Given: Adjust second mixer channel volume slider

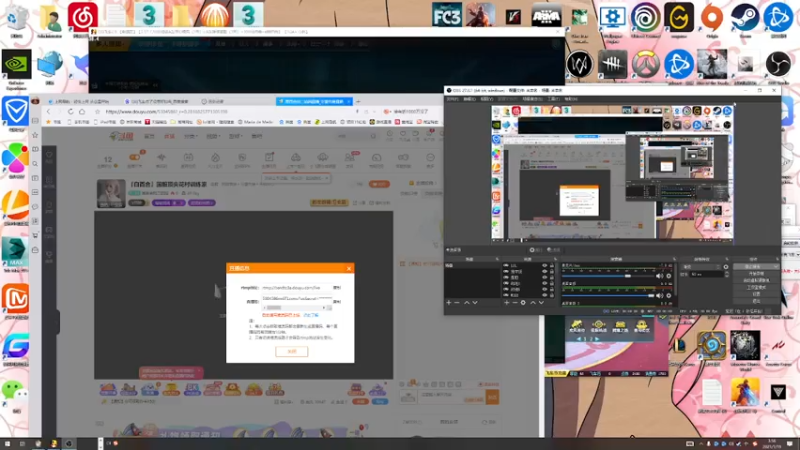Looking at the screenshot, I should pos(652,295).
